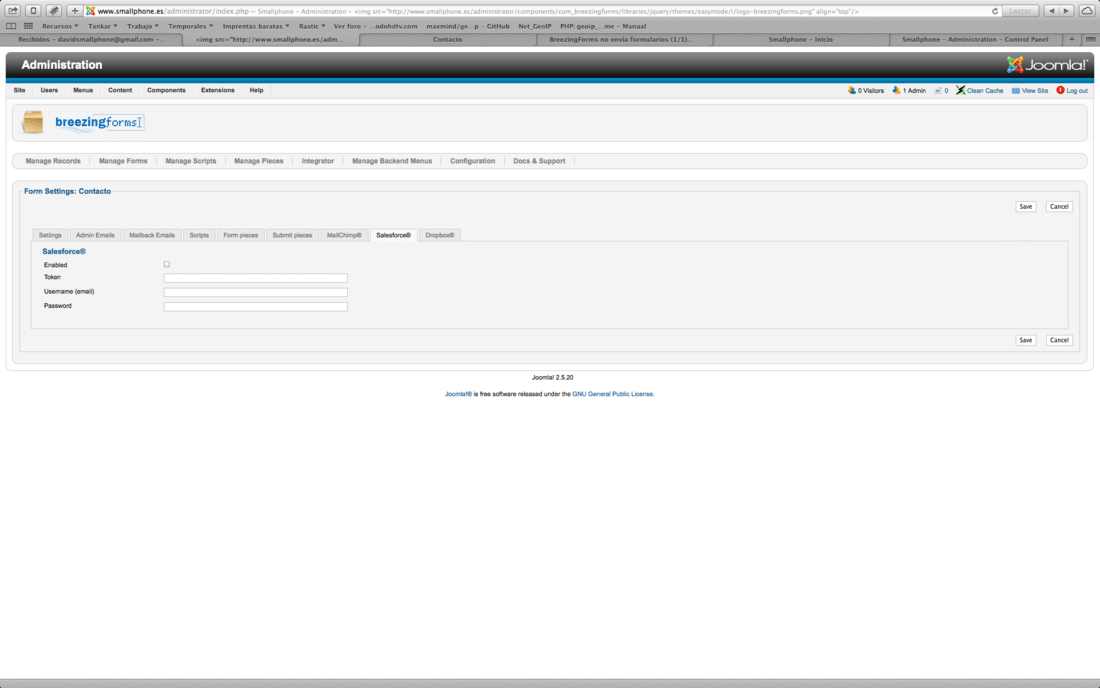This screenshot has height=688, width=1100.
Task: Open the Site menu
Action: (x=20, y=90)
